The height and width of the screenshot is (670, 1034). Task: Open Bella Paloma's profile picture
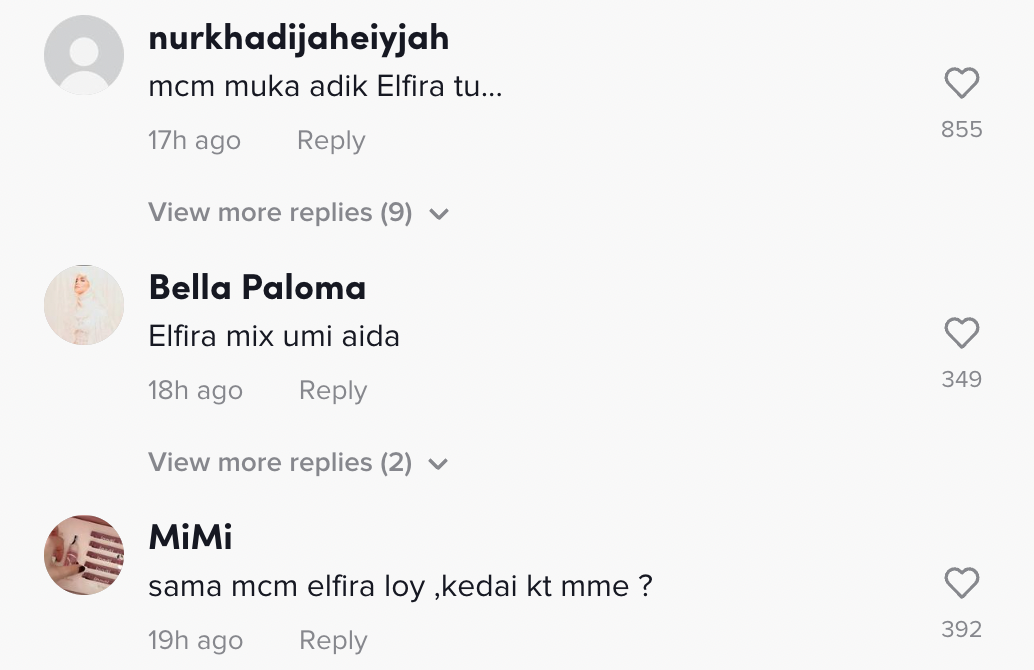click(x=84, y=305)
